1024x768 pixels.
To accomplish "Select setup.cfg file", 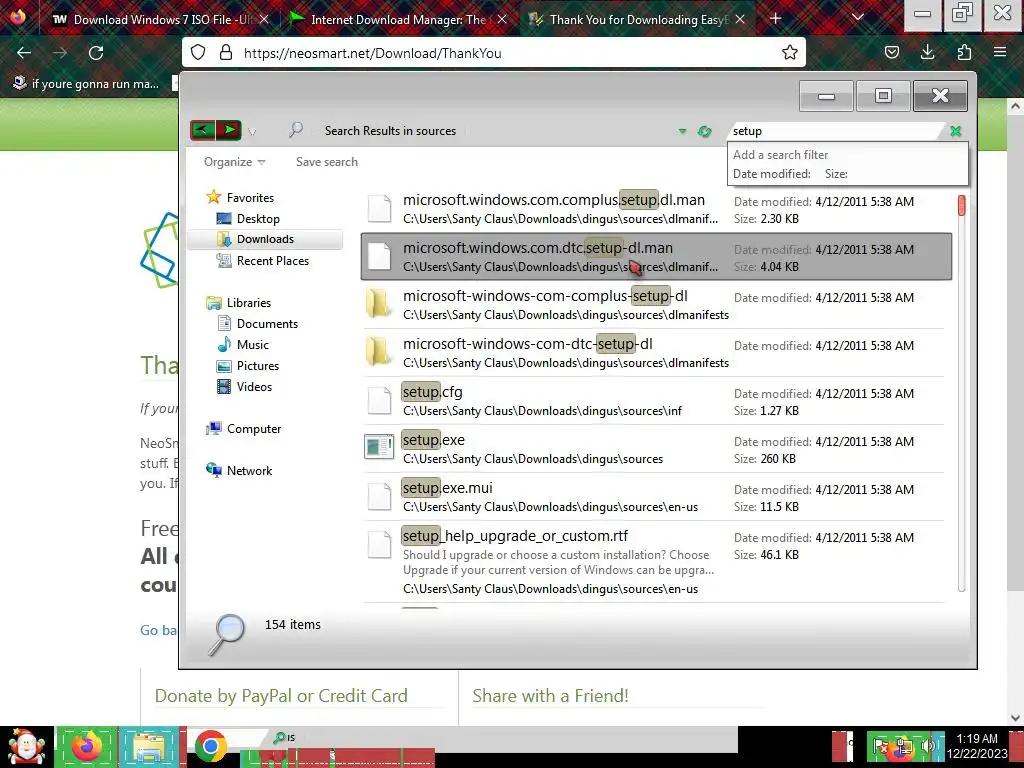I will [656, 400].
